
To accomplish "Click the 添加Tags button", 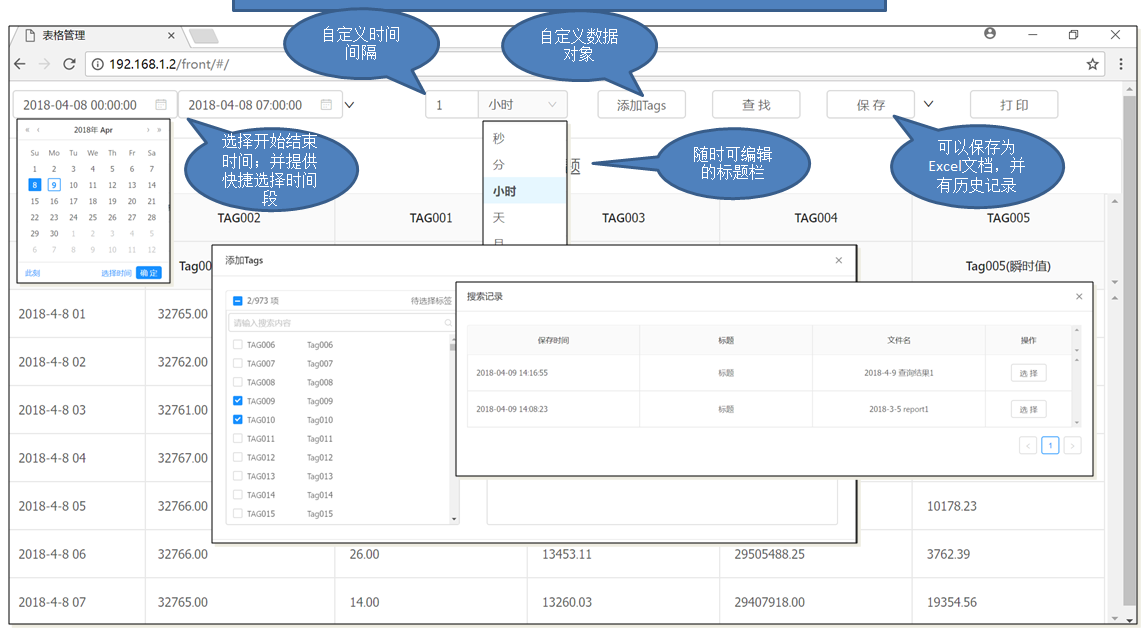I will coord(641,105).
